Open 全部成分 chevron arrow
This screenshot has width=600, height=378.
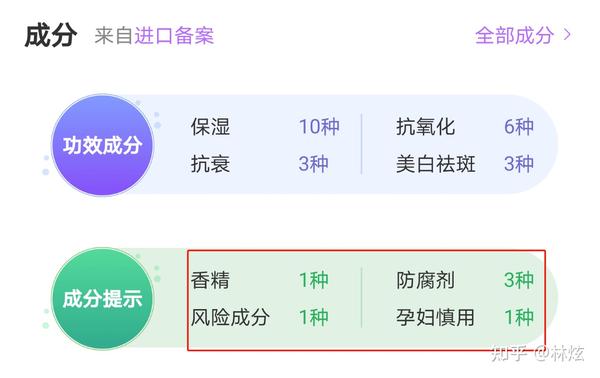(x=567, y=35)
